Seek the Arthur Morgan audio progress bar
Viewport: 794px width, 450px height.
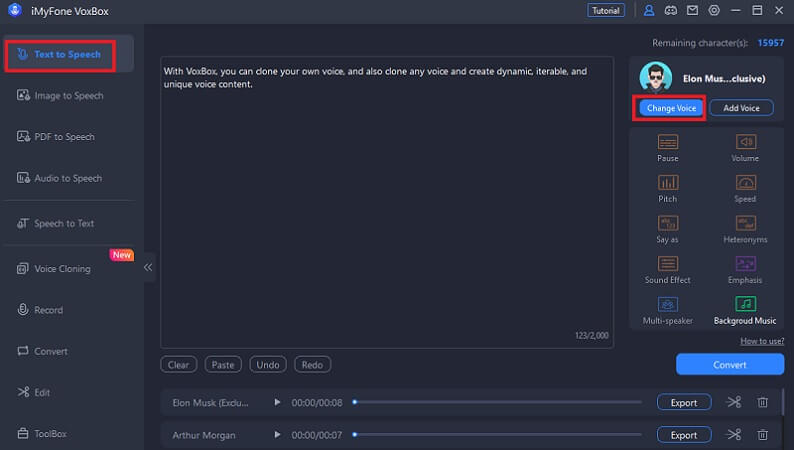(498, 435)
